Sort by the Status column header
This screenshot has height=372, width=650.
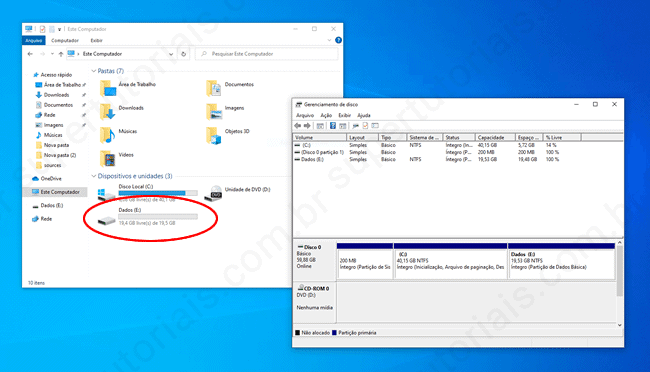click(x=459, y=137)
